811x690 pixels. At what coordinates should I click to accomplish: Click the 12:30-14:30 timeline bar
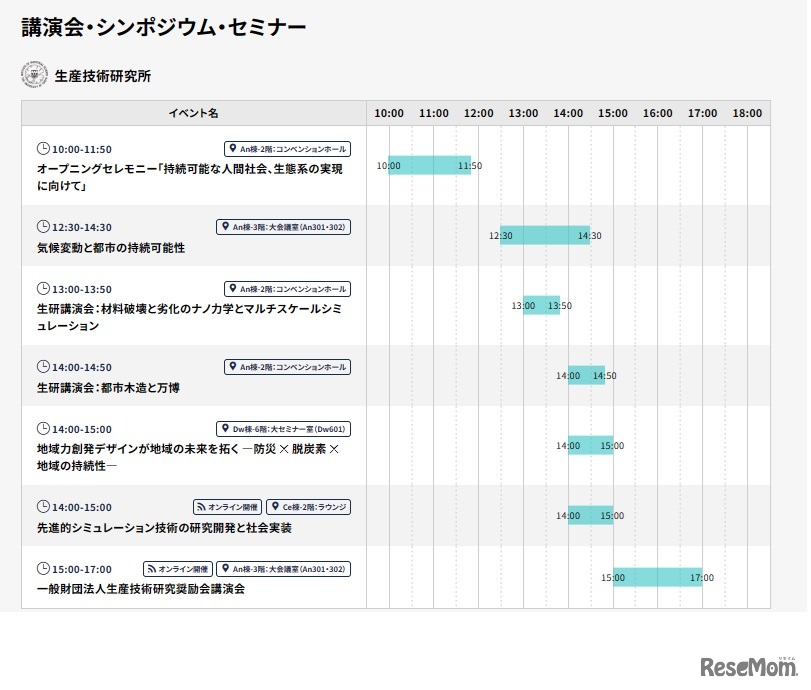tap(545, 235)
